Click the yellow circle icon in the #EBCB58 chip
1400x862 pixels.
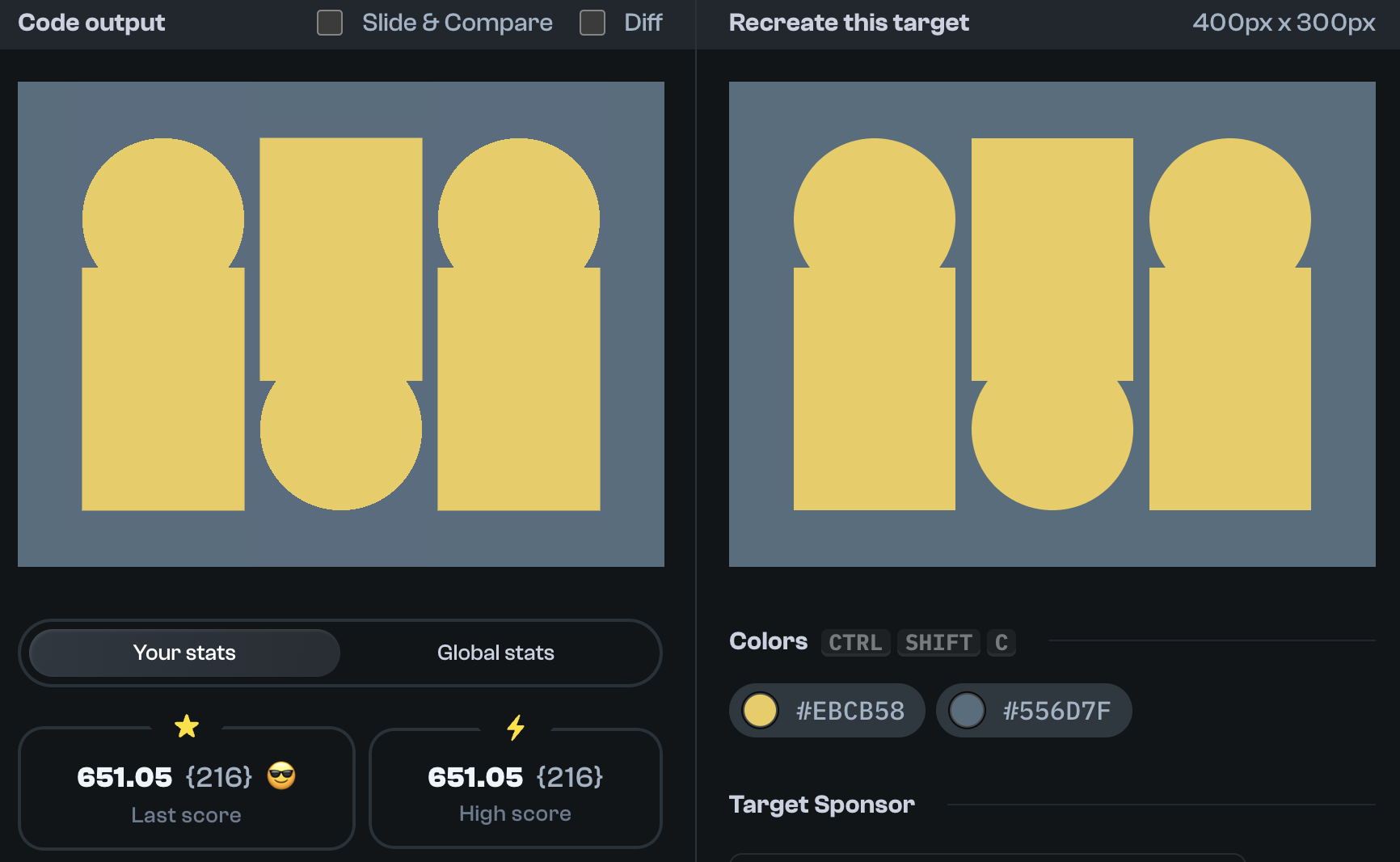pos(761,710)
